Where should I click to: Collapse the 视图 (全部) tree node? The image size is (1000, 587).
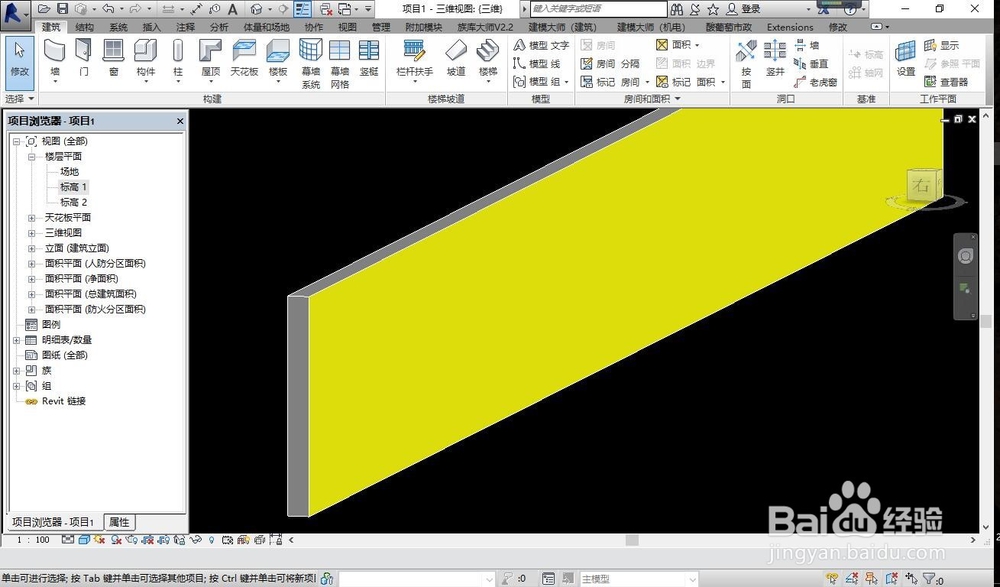[17, 141]
